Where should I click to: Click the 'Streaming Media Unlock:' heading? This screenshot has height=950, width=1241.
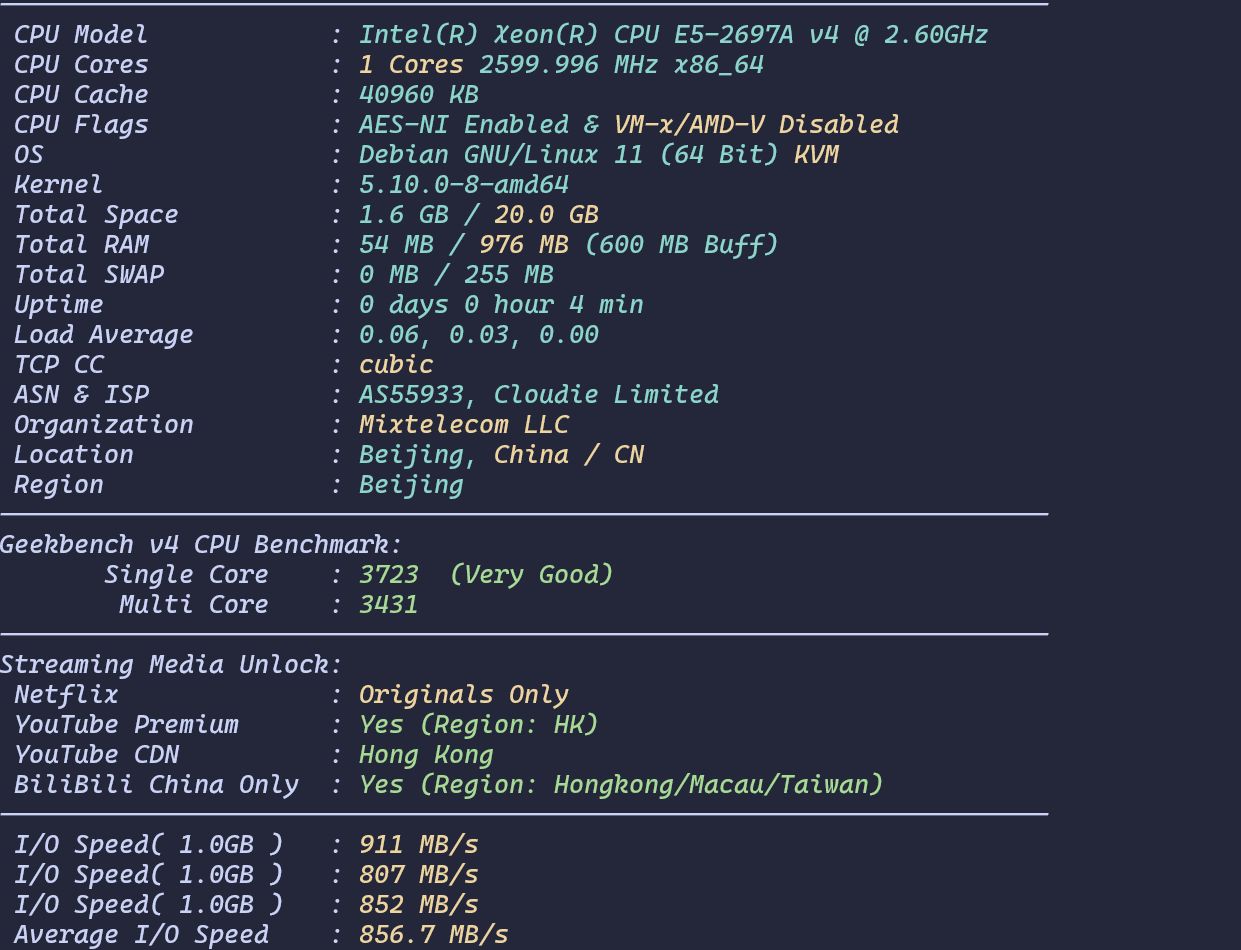[171, 665]
